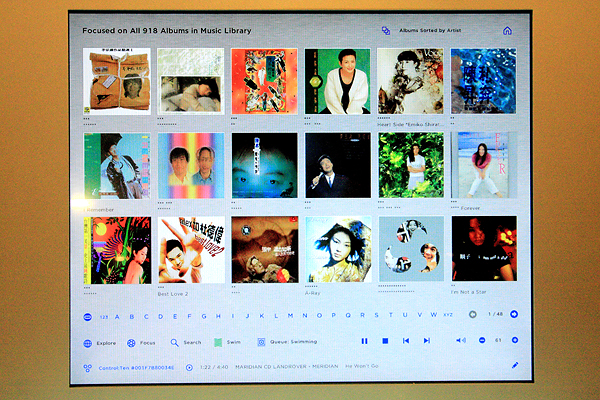Select letter S in alphabet bar
The height and width of the screenshot is (400, 600).
[377, 315]
